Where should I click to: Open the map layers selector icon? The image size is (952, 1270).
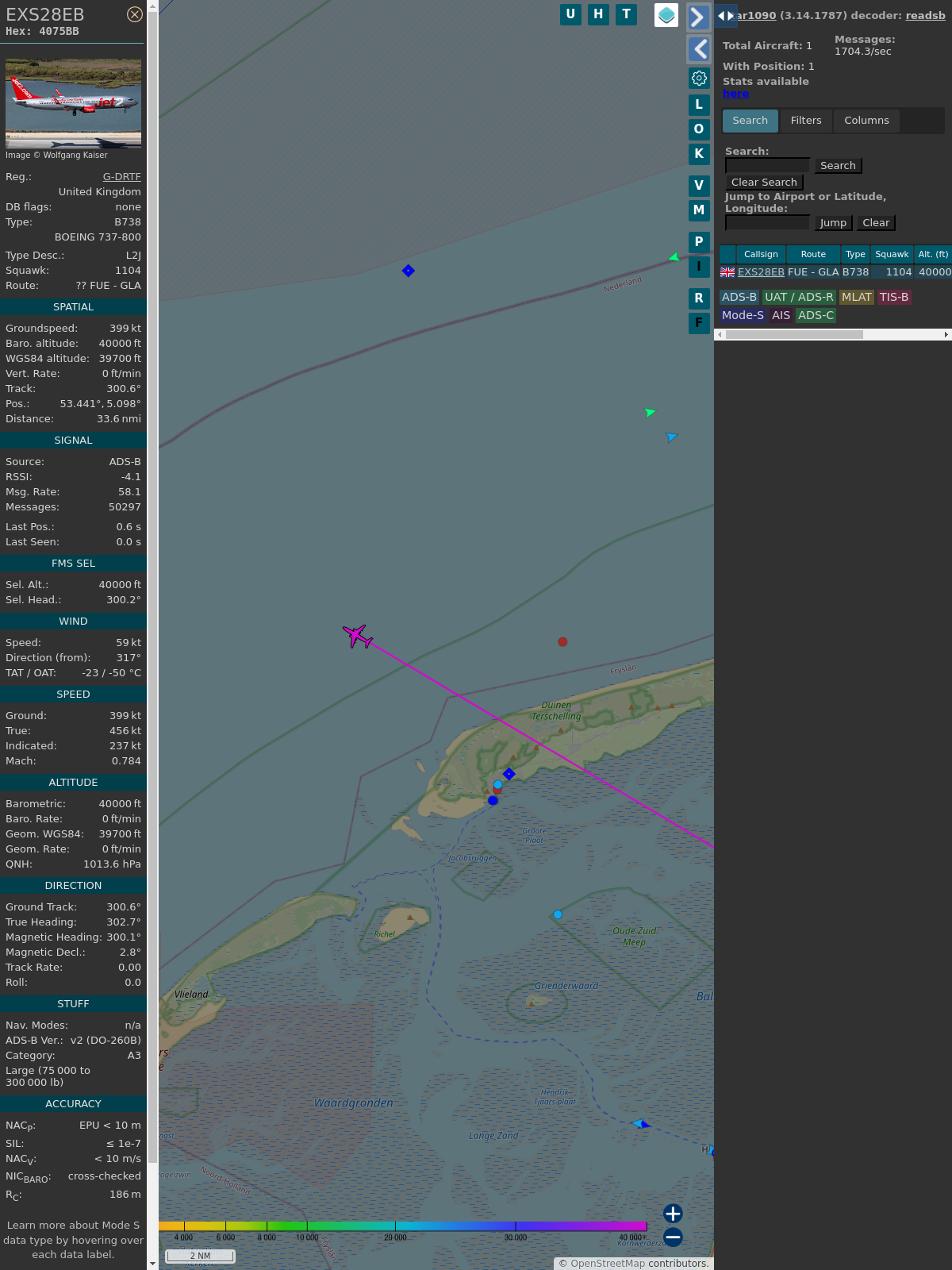[x=666, y=15]
